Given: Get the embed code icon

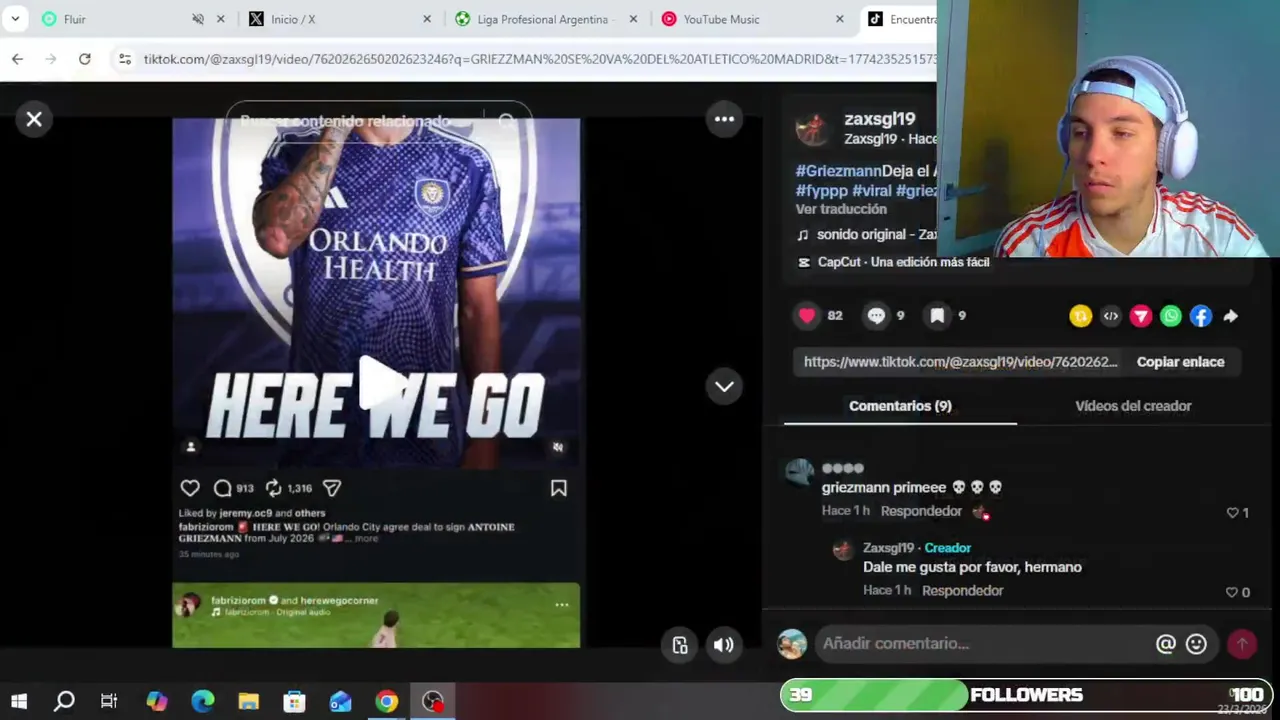Looking at the screenshot, I should 1111,316.
